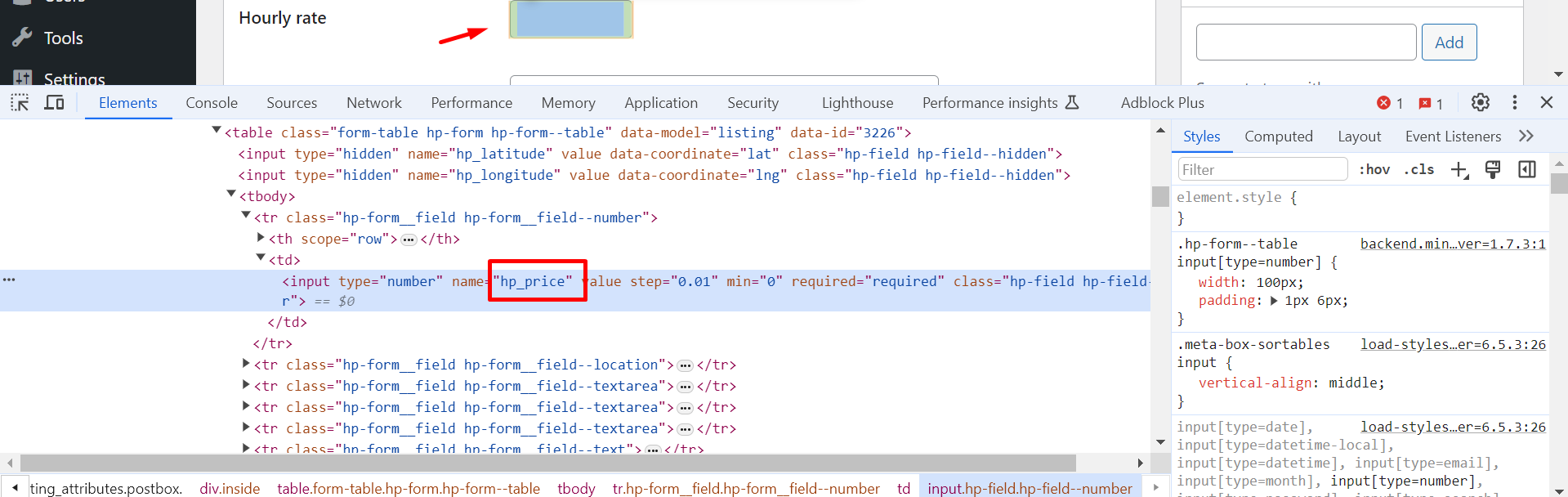Toggle the device toolbar icon
Image resolution: width=1568 pixels, height=497 pixels.
tap(54, 103)
